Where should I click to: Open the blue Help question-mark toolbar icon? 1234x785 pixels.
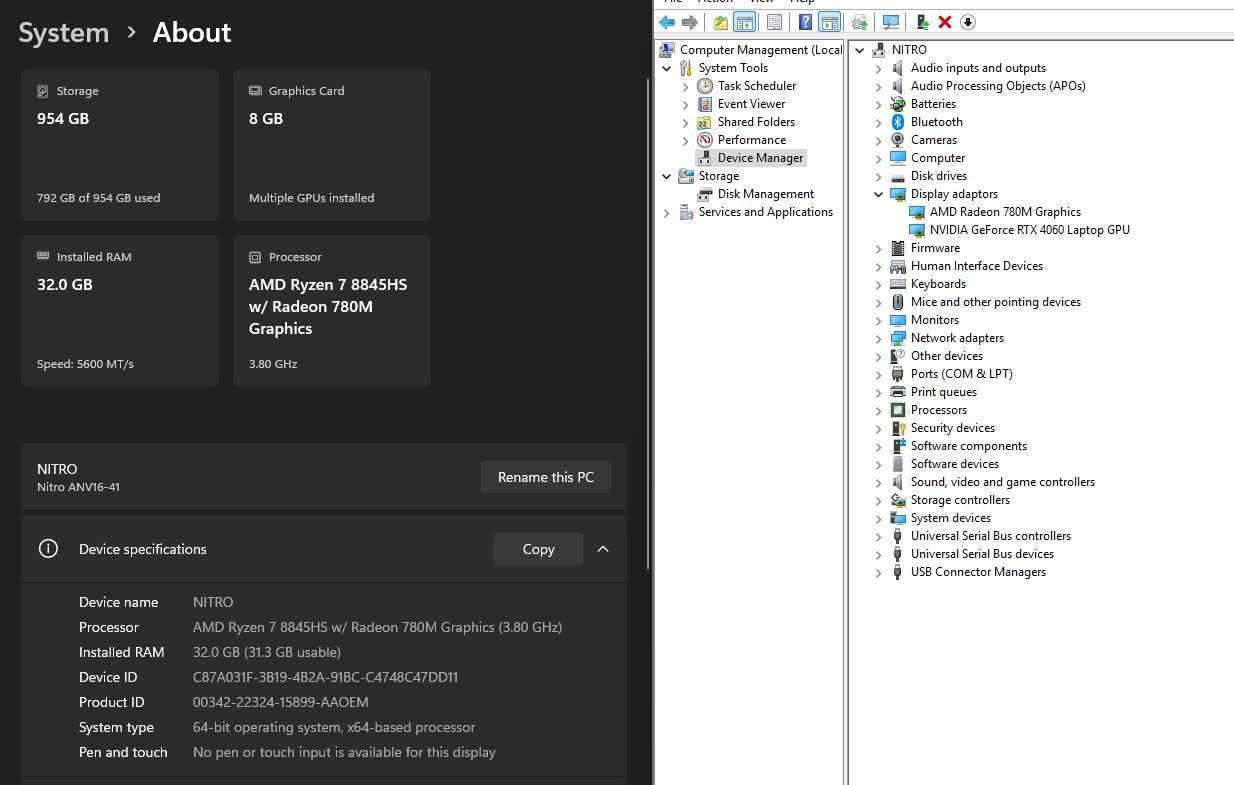click(x=805, y=22)
